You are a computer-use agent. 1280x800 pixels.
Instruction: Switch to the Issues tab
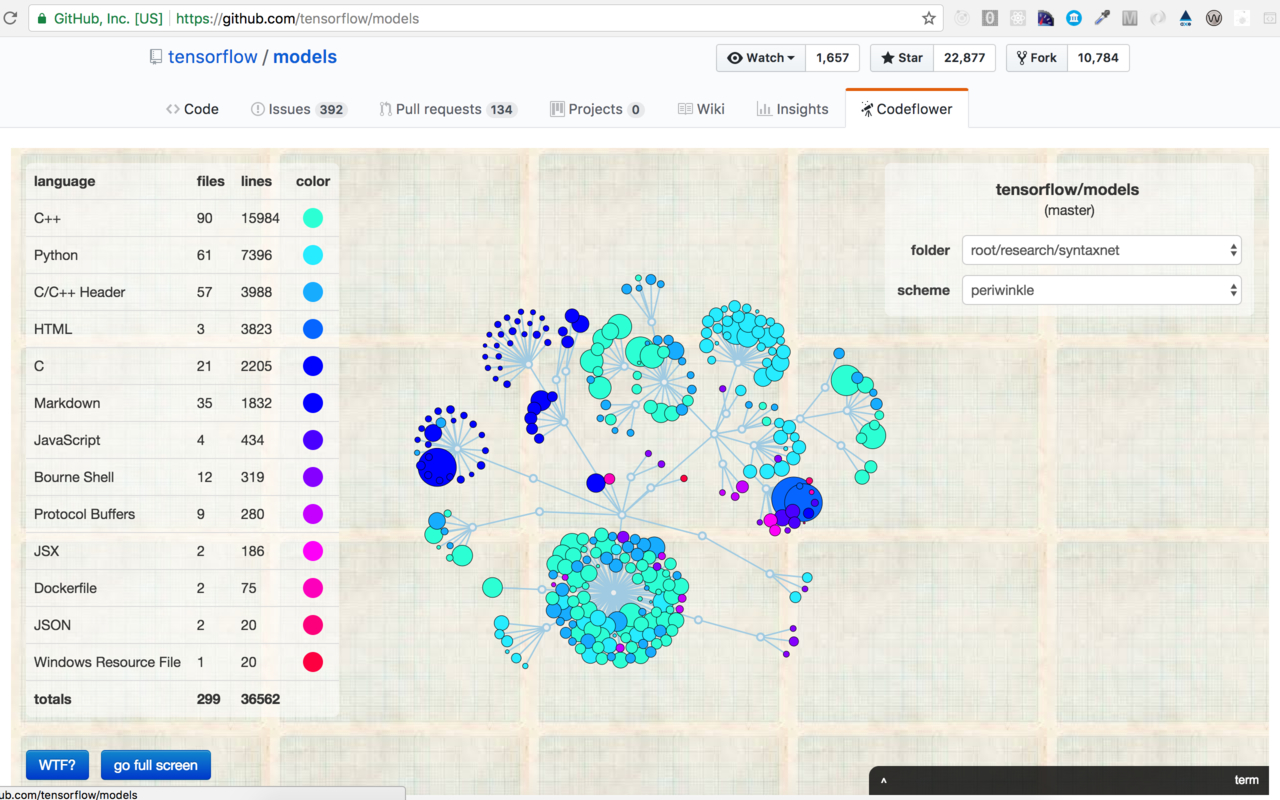298,109
